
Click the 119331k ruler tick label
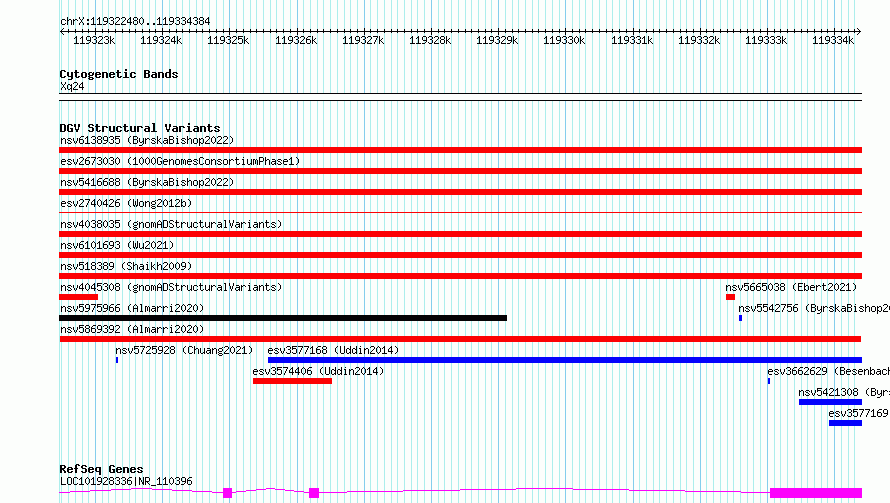pos(632,40)
